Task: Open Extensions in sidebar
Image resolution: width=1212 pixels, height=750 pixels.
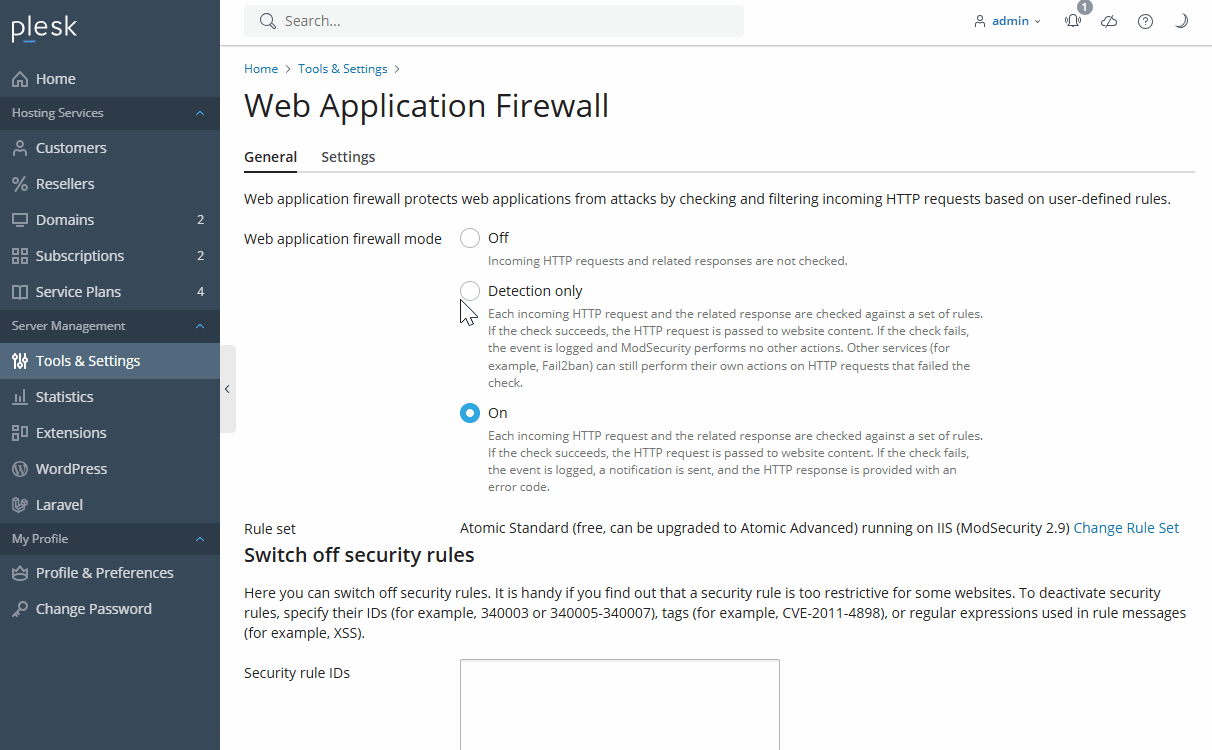Action: (110, 433)
